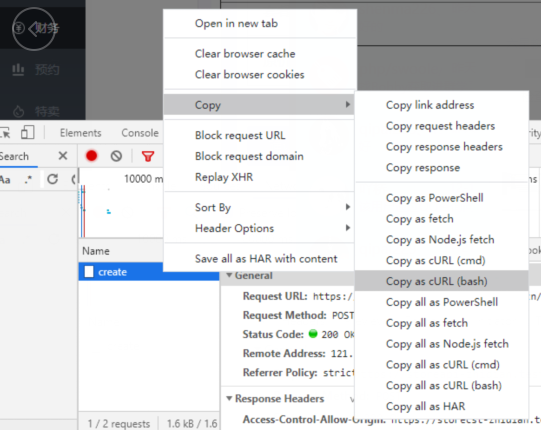Select Copy all as cURL (cmd)
The image size is (541, 430).
pos(443,365)
